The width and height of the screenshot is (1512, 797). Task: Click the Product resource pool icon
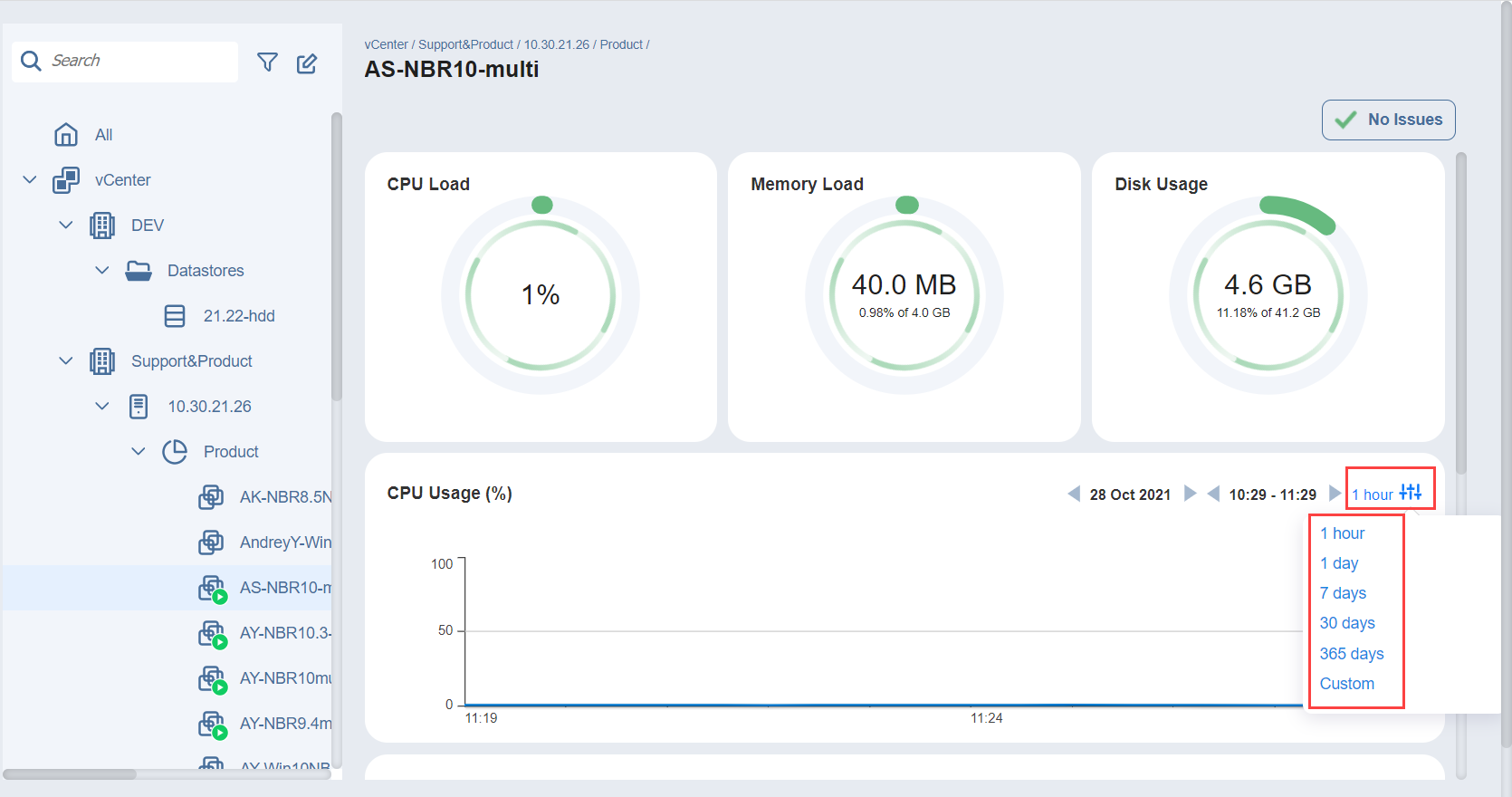[175, 452]
